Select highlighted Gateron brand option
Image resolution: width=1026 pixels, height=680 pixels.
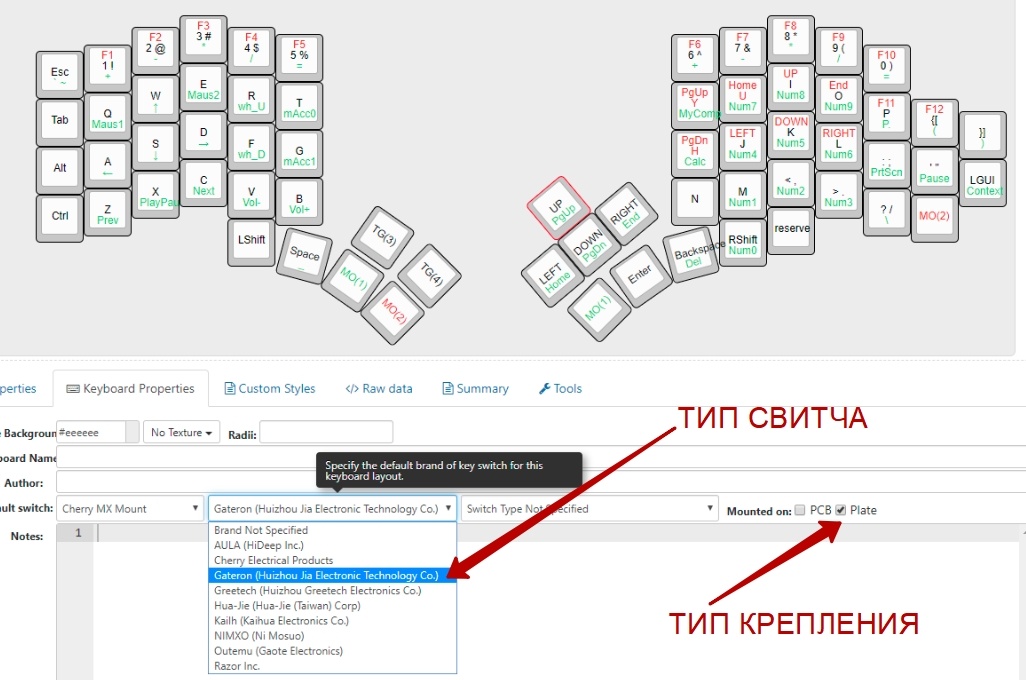click(x=332, y=575)
